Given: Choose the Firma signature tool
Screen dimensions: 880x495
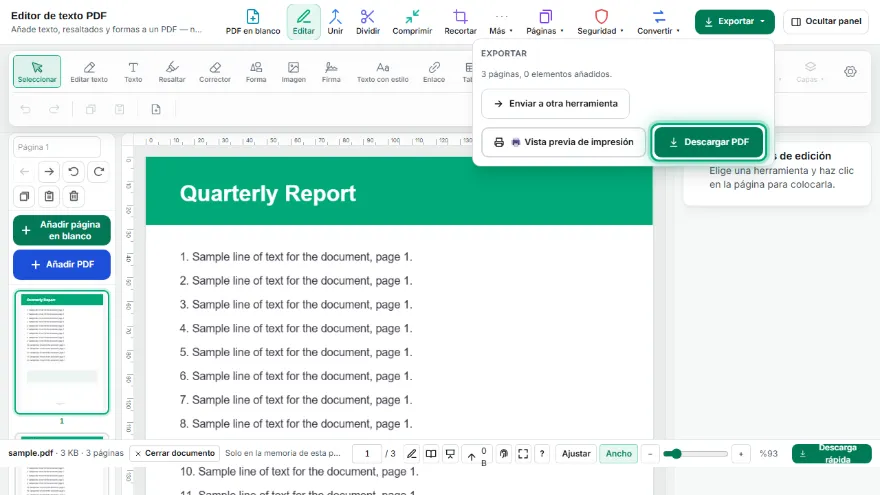Looking at the screenshot, I should [331, 72].
